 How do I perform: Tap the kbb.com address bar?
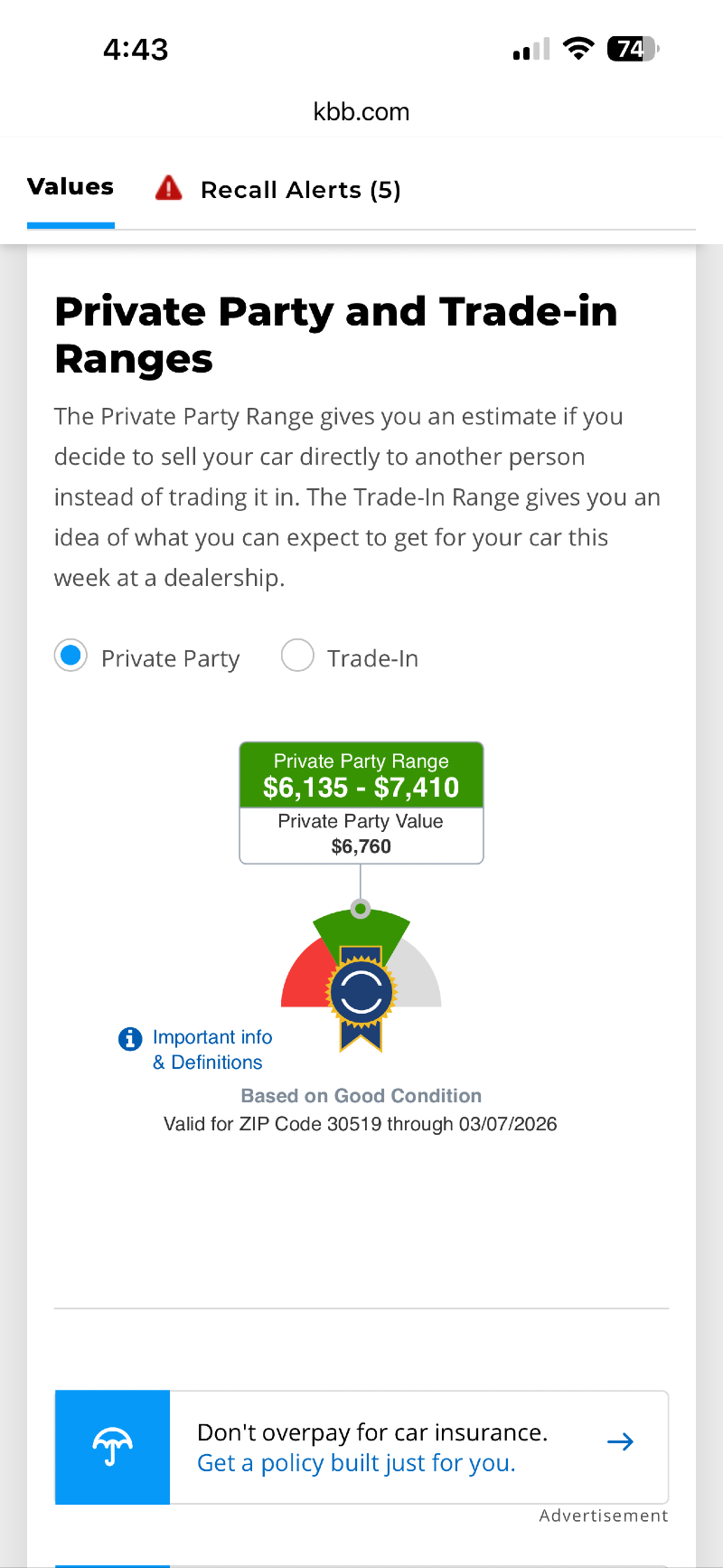pos(361,112)
